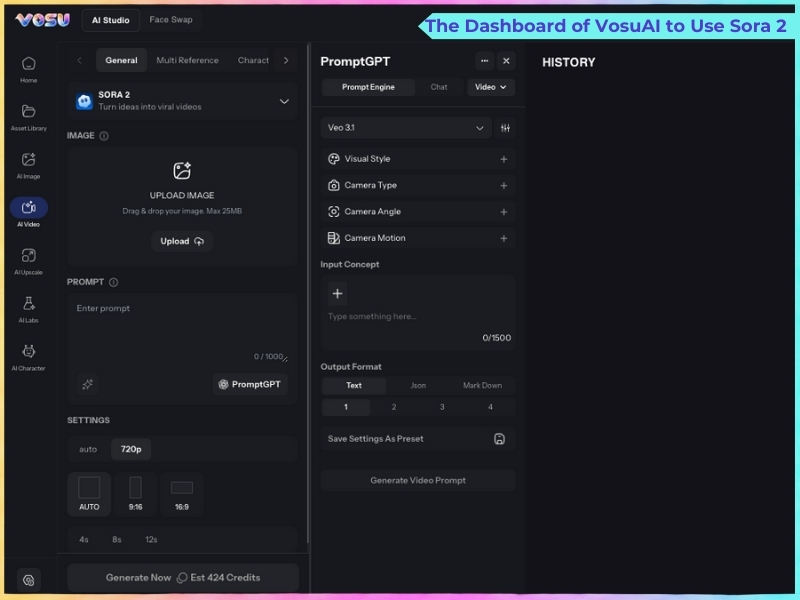Open the AI Image tool
800x600 pixels.
coord(29,164)
